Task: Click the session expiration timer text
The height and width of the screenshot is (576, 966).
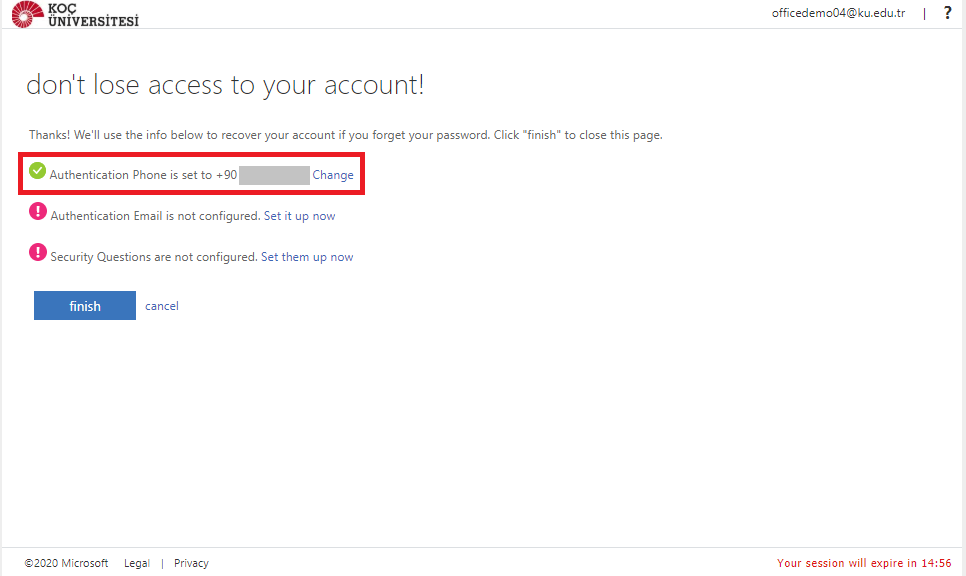Action: click(x=863, y=562)
